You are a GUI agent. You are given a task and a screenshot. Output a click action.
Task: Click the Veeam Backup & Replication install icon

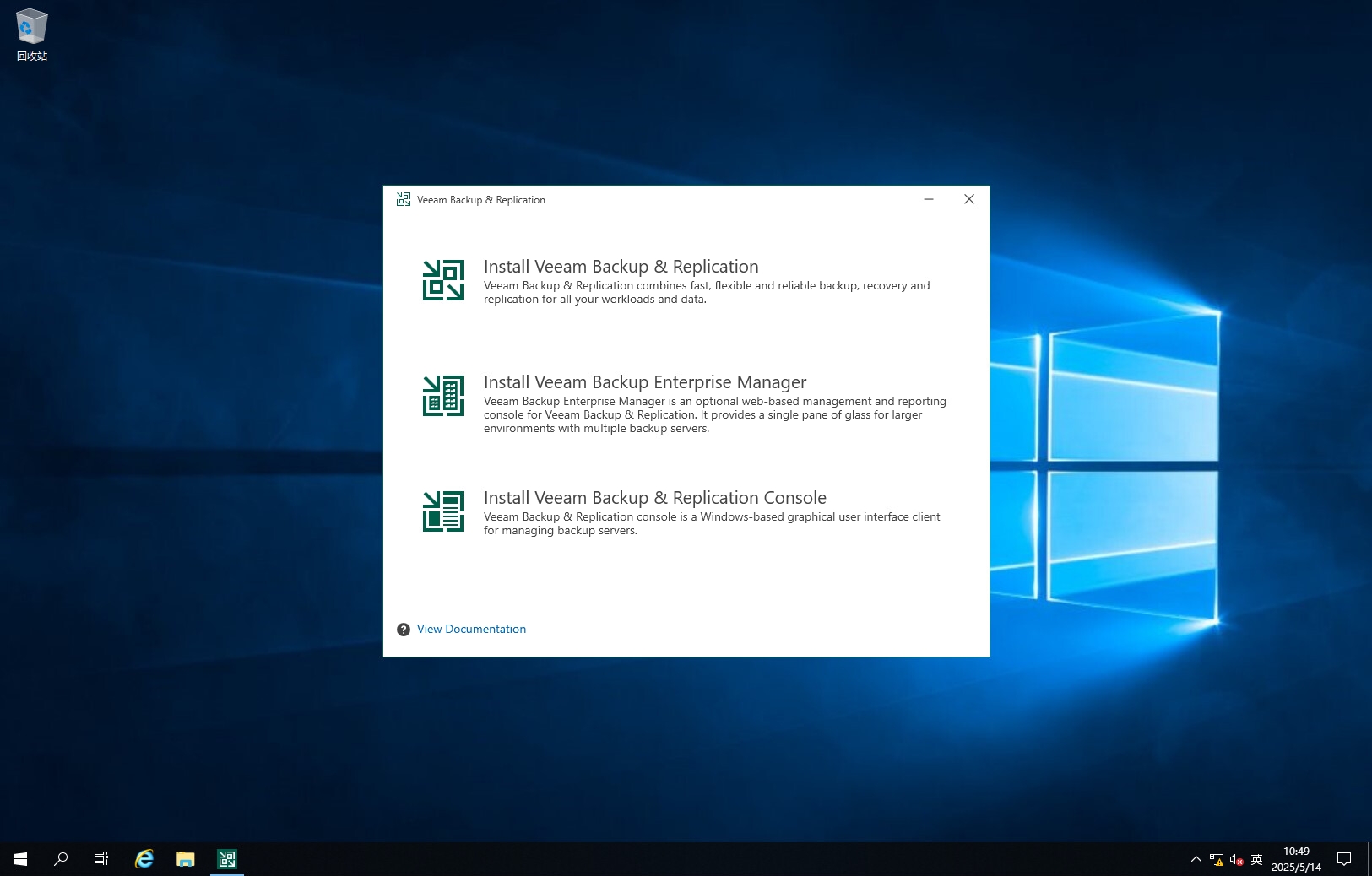[443, 280]
